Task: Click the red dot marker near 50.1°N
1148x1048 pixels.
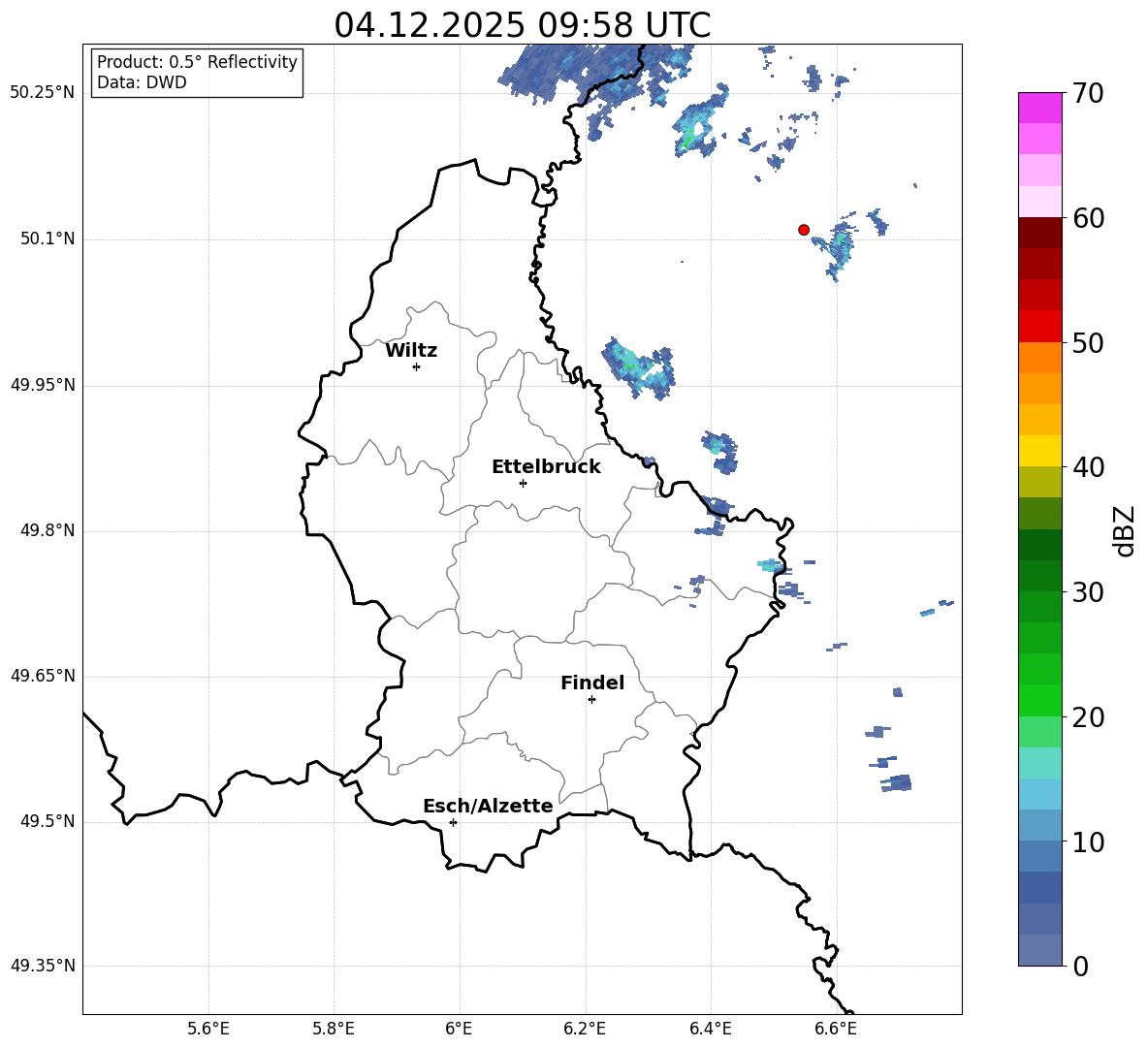Action: (803, 230)
